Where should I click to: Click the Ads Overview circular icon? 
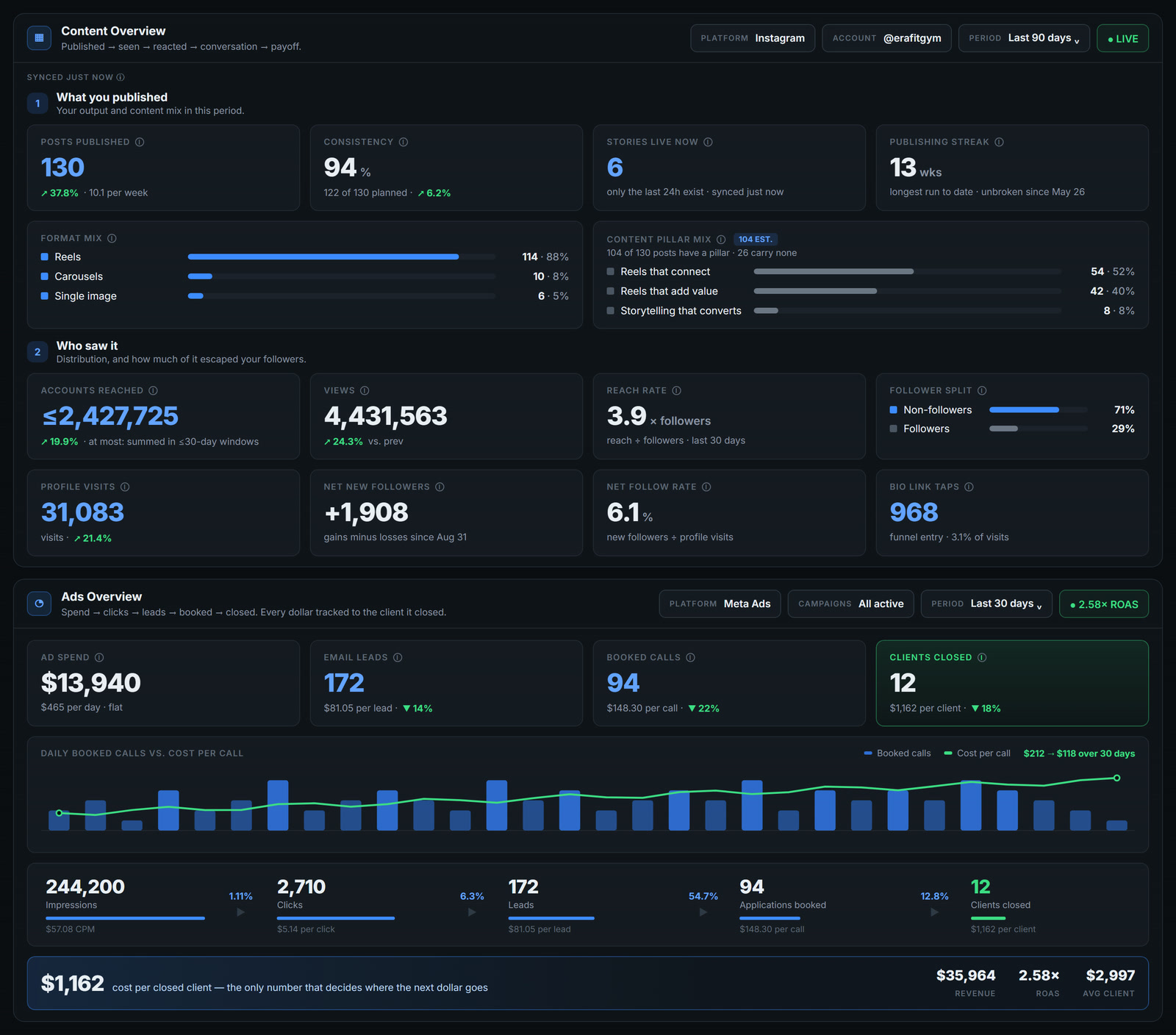39,604
